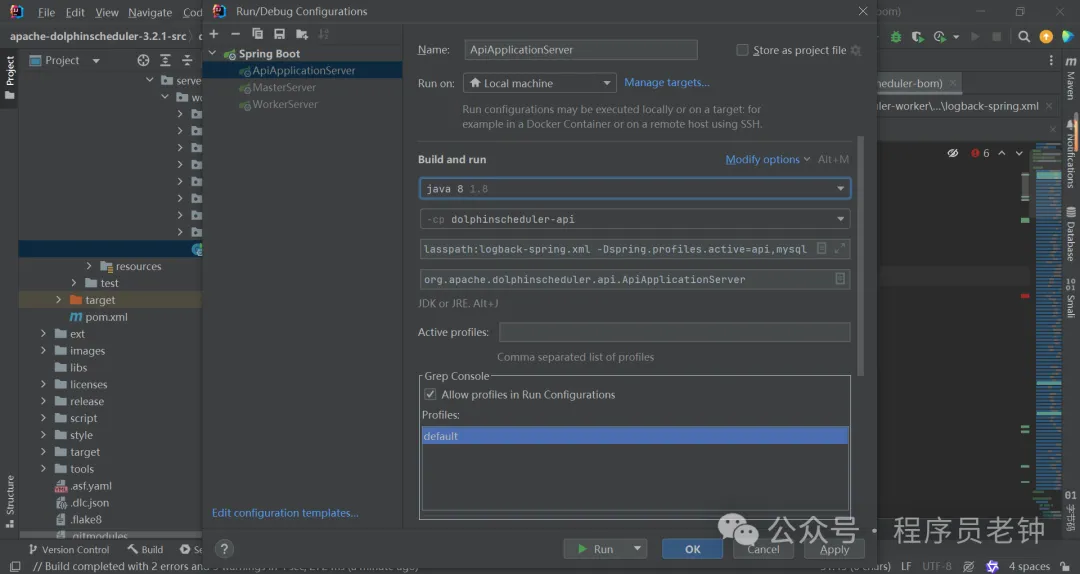Open Search Everywhere magnifier icon
The width and height of the screenshot is (1080, 574).
coord(1024,37)
